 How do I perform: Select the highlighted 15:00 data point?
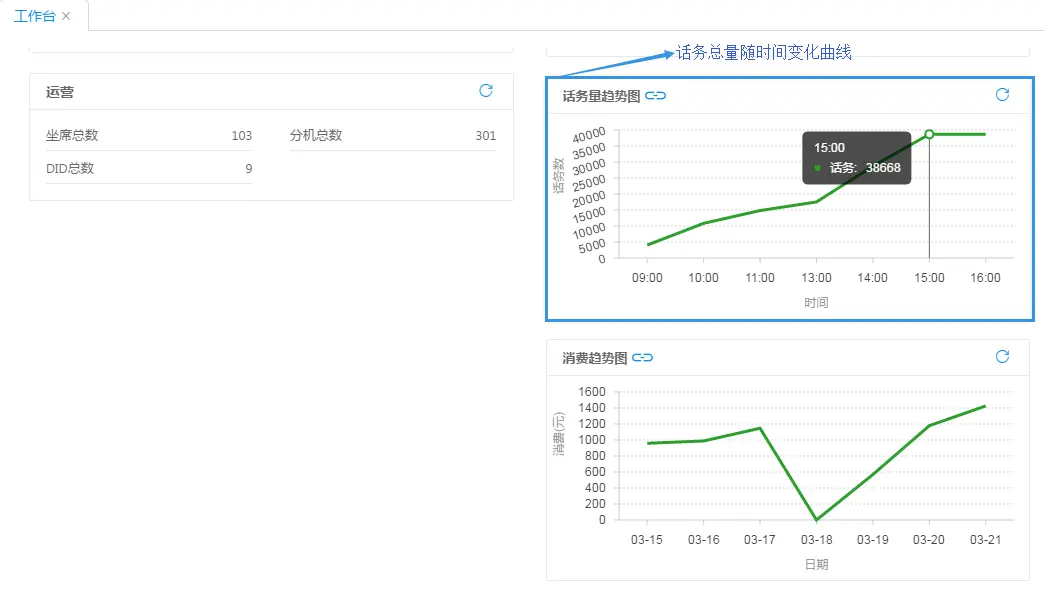pos(929,133)
